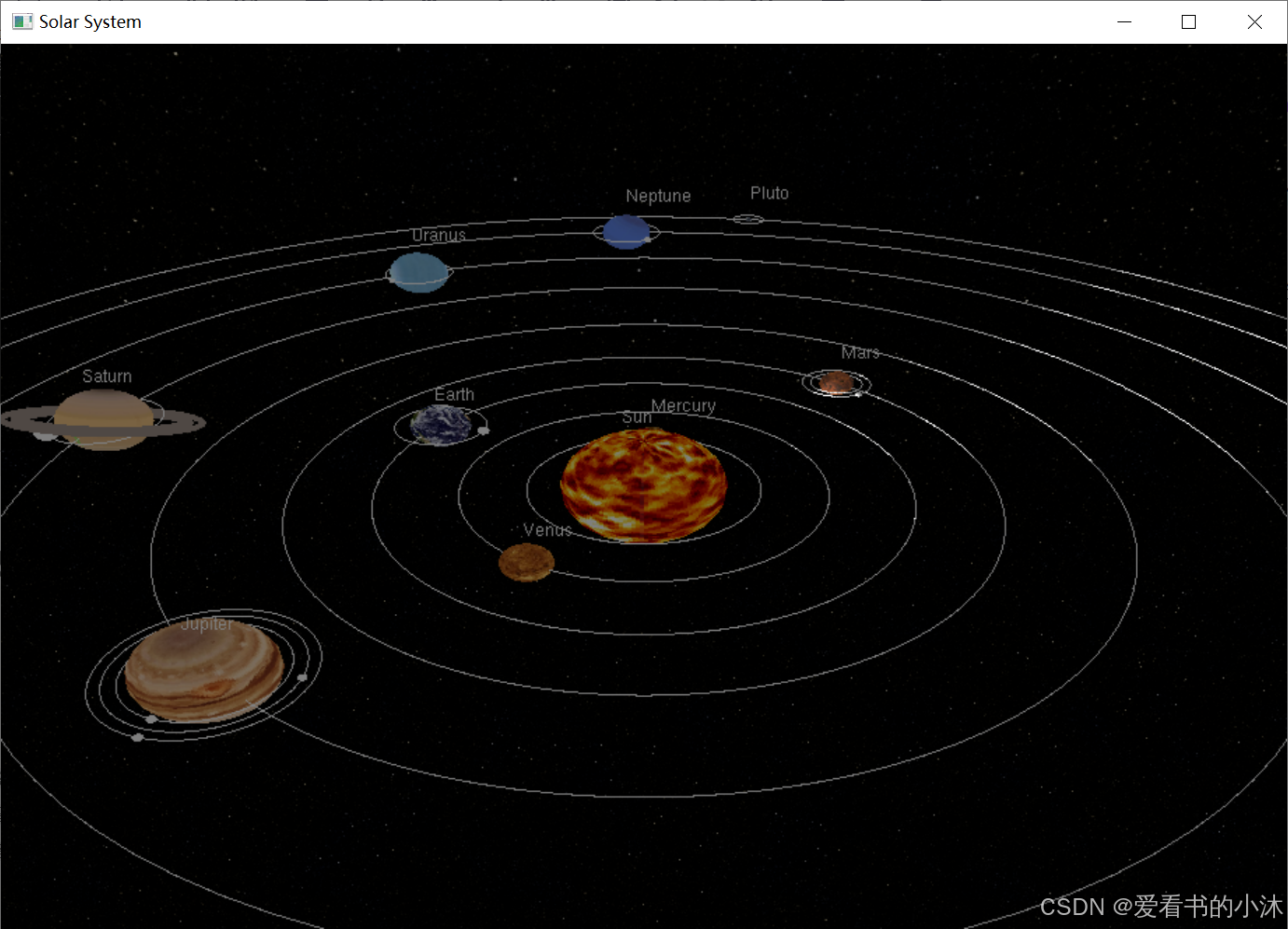Select the Uranus planet
Viewport: 1288px width, 929px height.
419,272
